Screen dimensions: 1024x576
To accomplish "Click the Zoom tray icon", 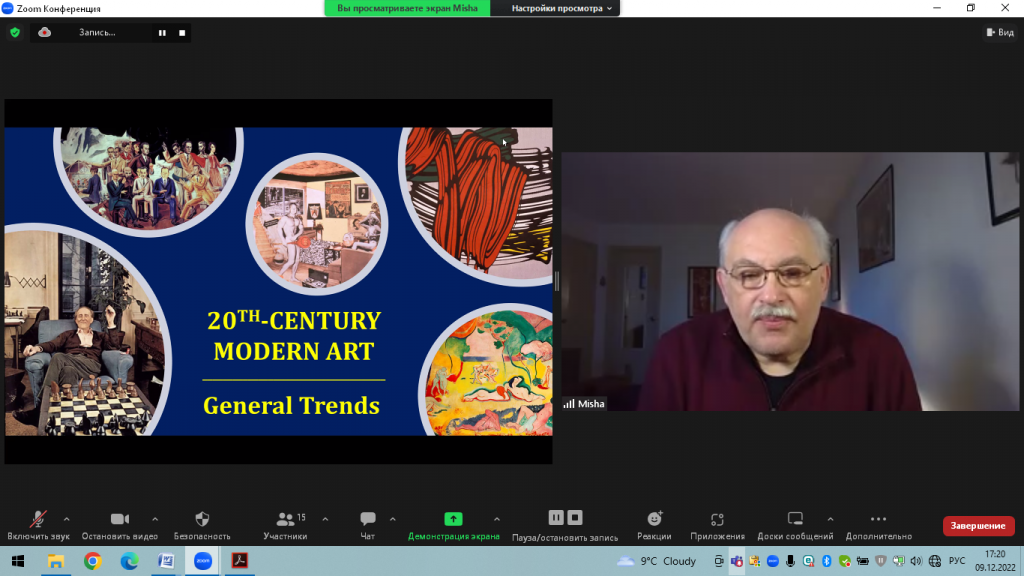I will 773,561.
